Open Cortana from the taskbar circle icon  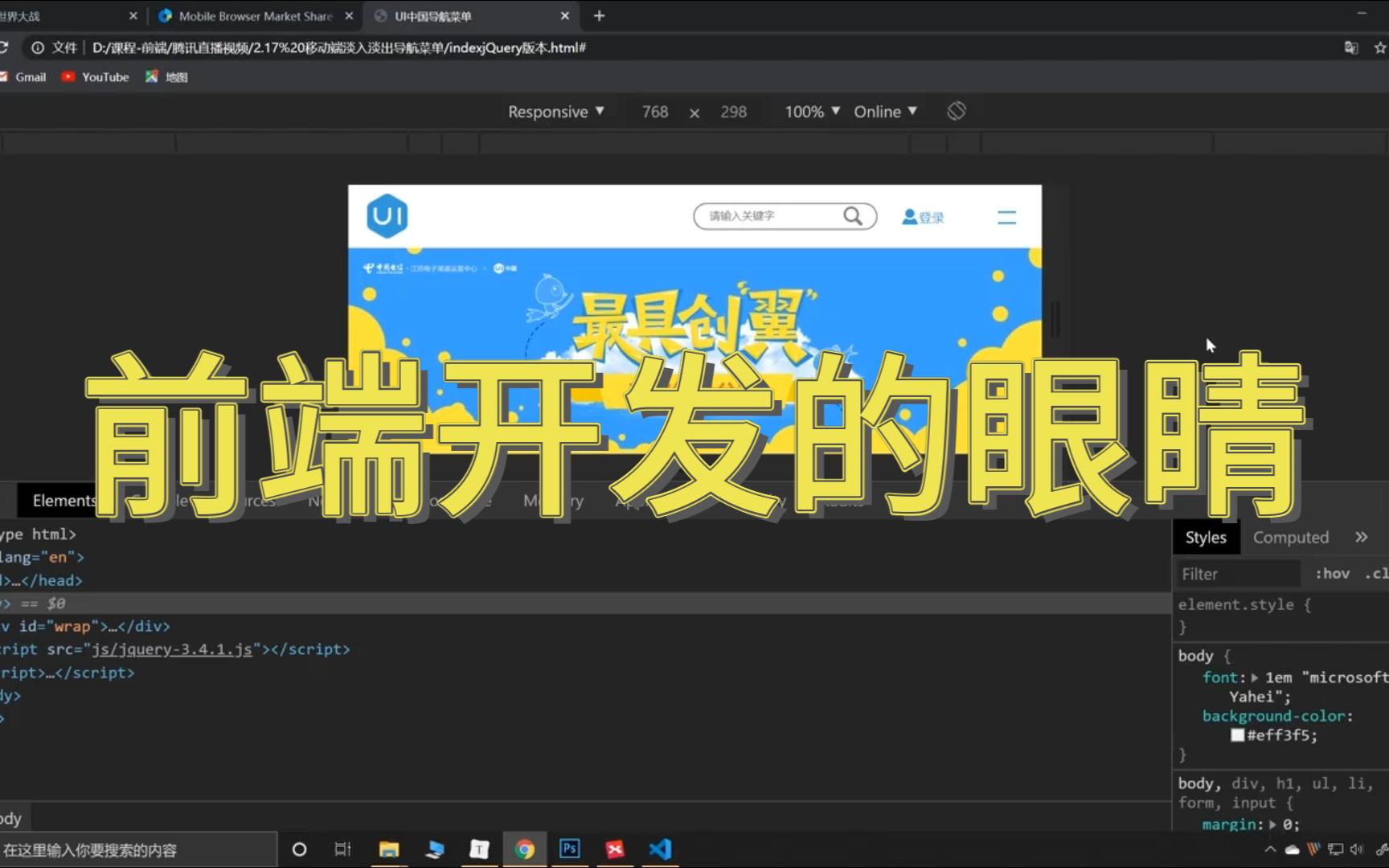point(299,850)
